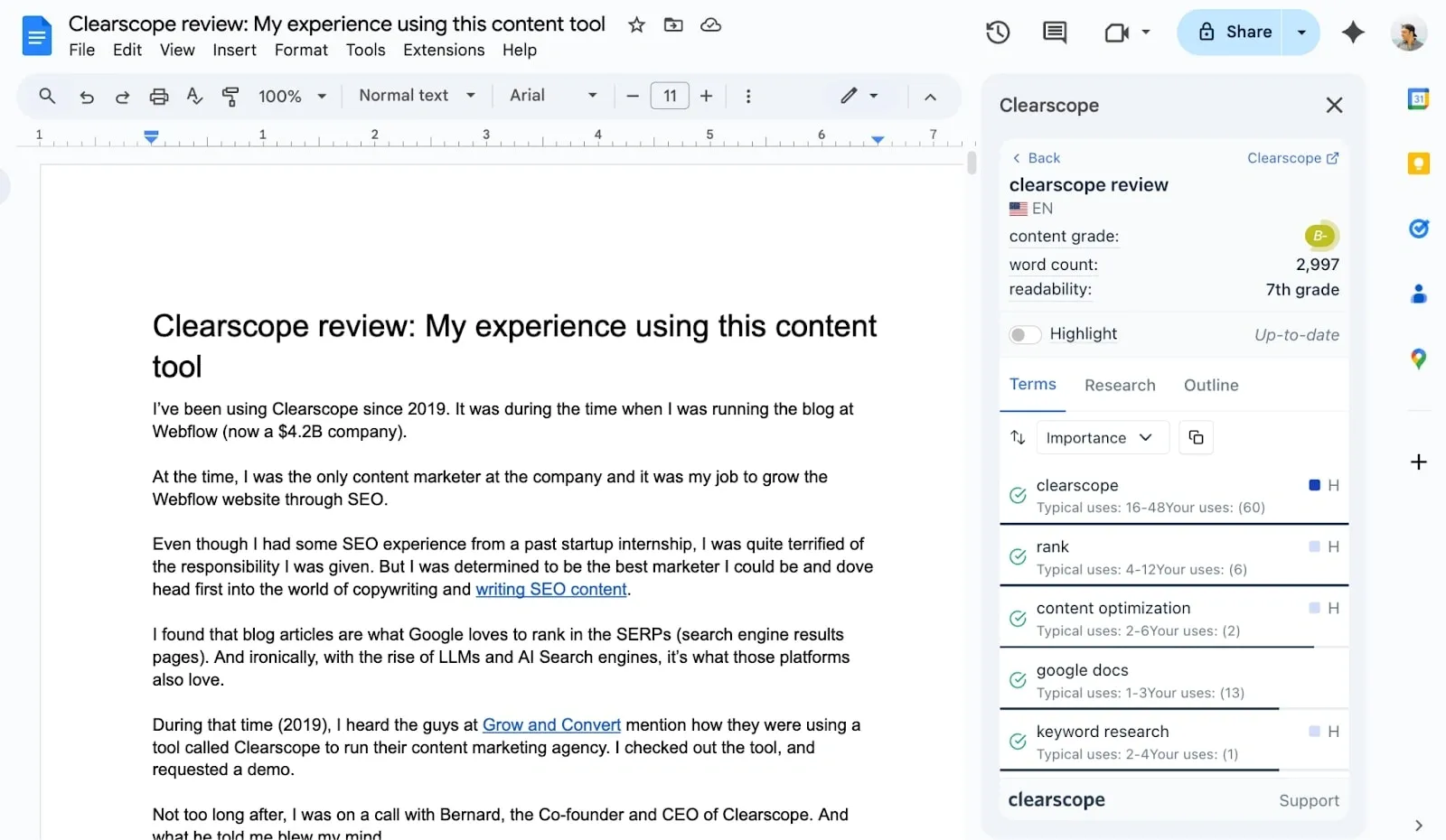Click the font size input field
Screen dimensions: 1446x840
(x=670, y=96)
